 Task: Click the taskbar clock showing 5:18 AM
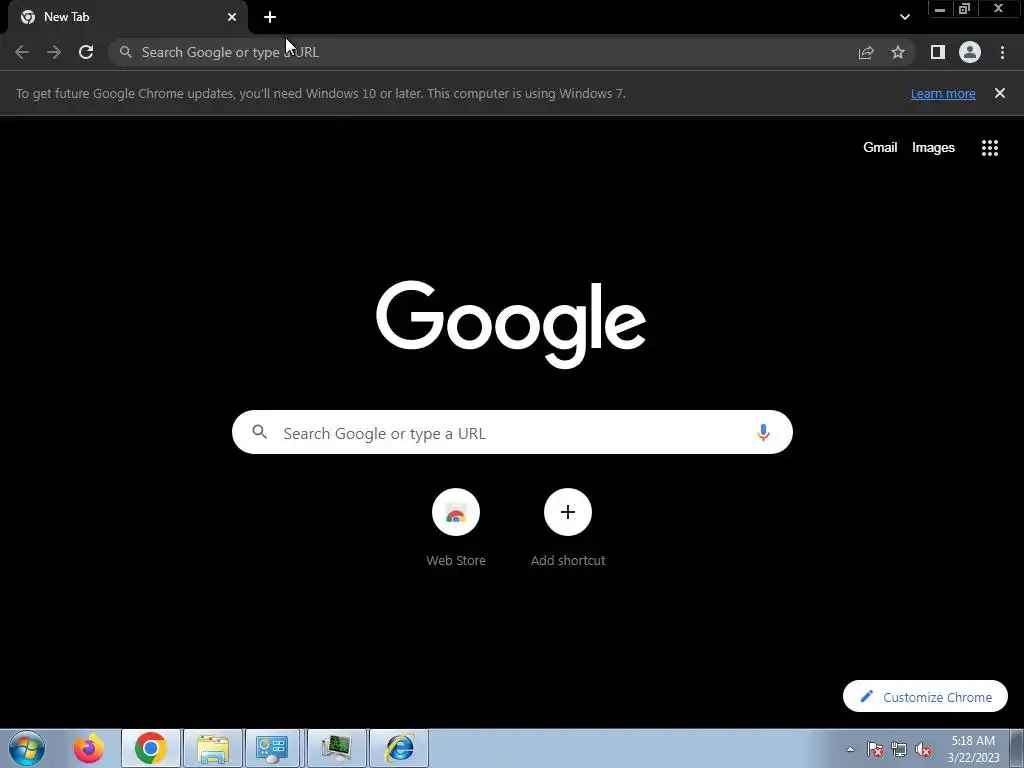[x=973, y=749]
